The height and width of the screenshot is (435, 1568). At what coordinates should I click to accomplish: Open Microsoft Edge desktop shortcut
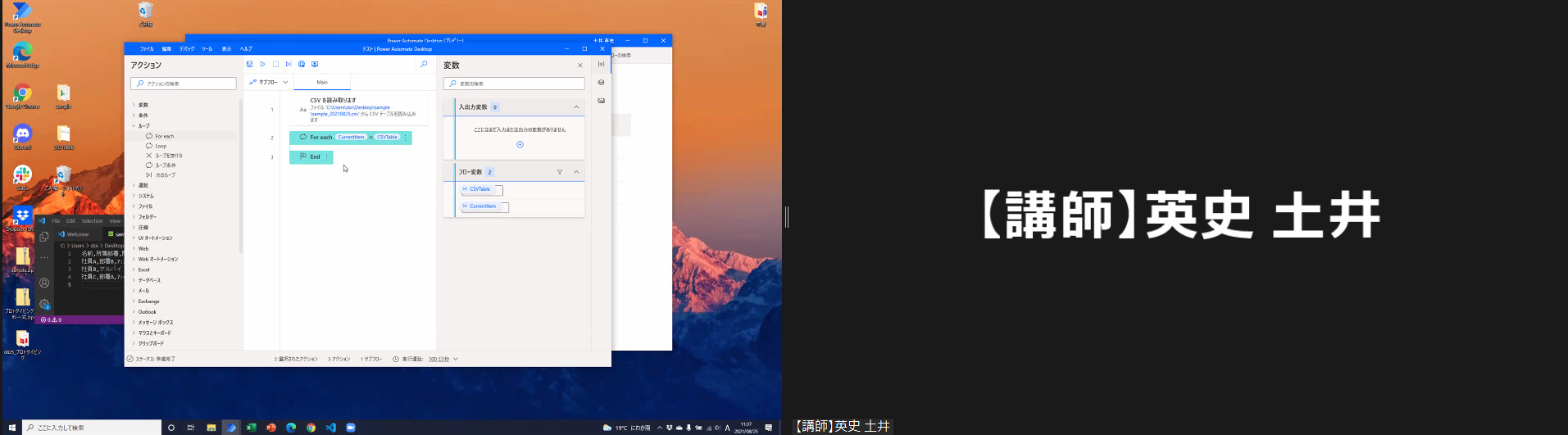pyautogui.click(x=22, y=56)
